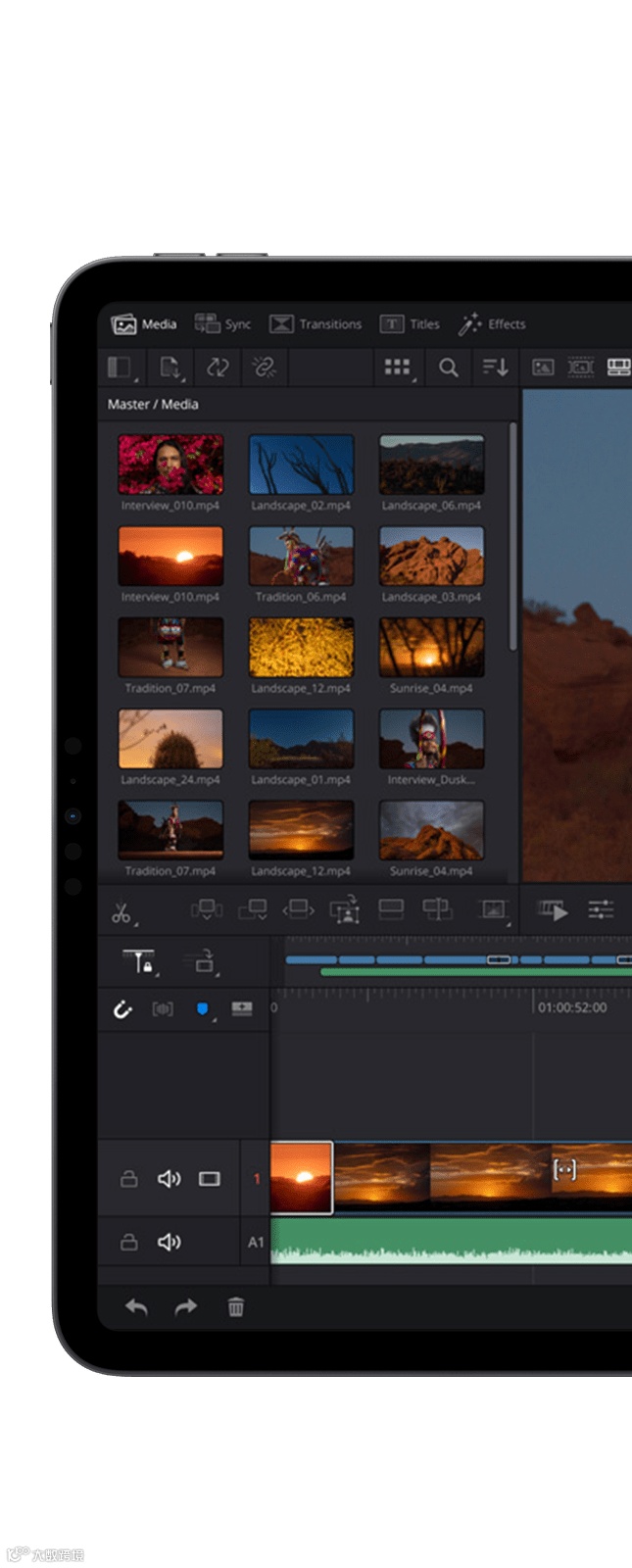632x1568 pixels.
Task: Click the Sync Clips icon in toolbar
Action: [x=218, y=367]
